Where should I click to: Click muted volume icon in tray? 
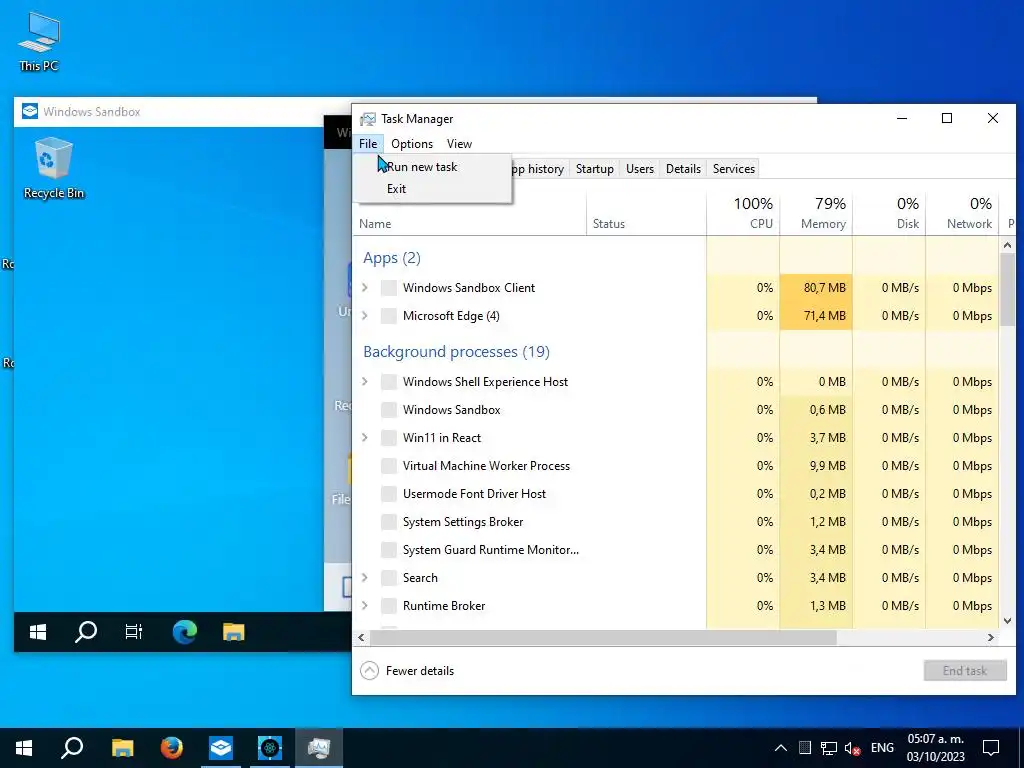[852, 748]
